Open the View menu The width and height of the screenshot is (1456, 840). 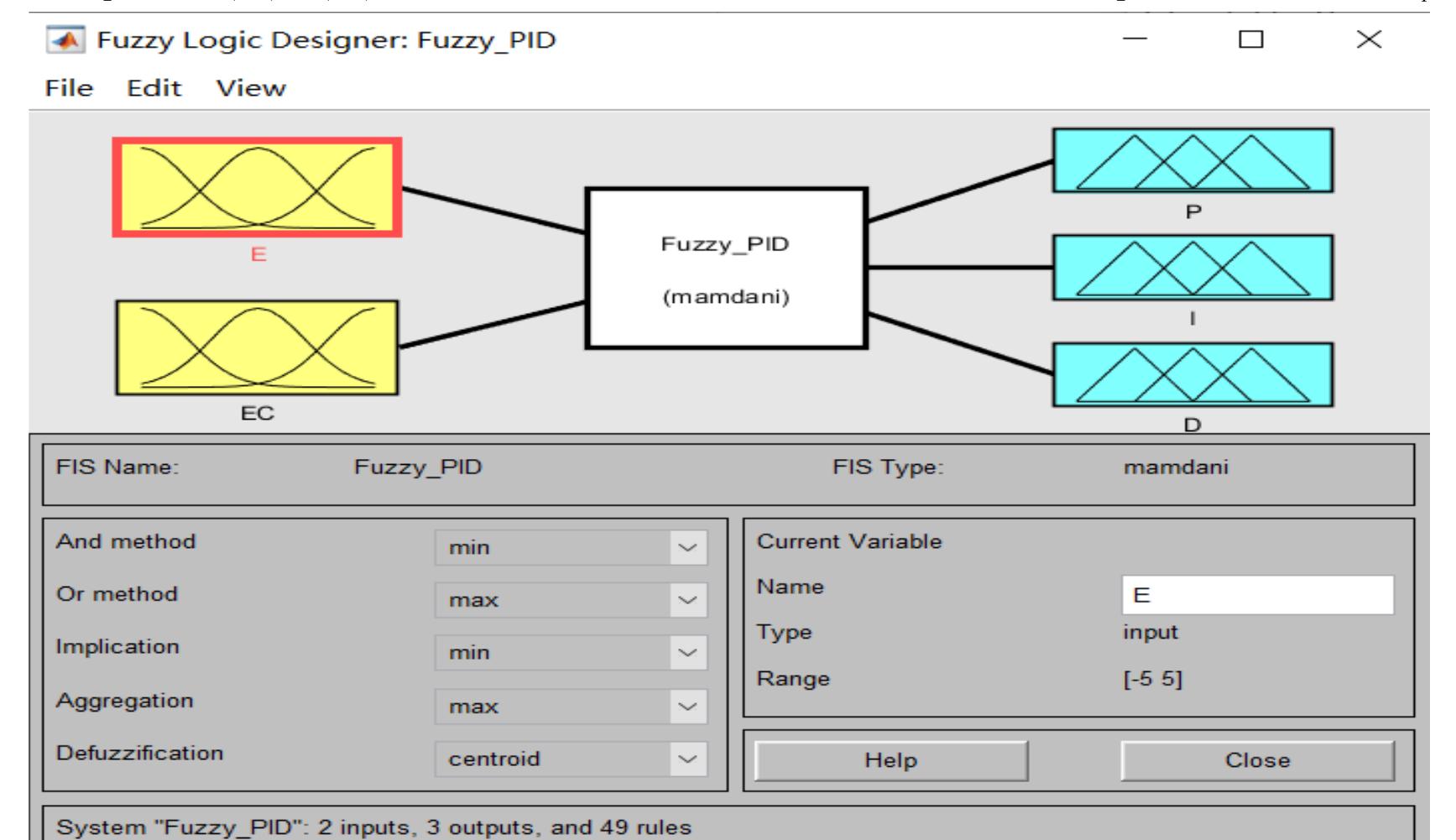coord(251,88)
